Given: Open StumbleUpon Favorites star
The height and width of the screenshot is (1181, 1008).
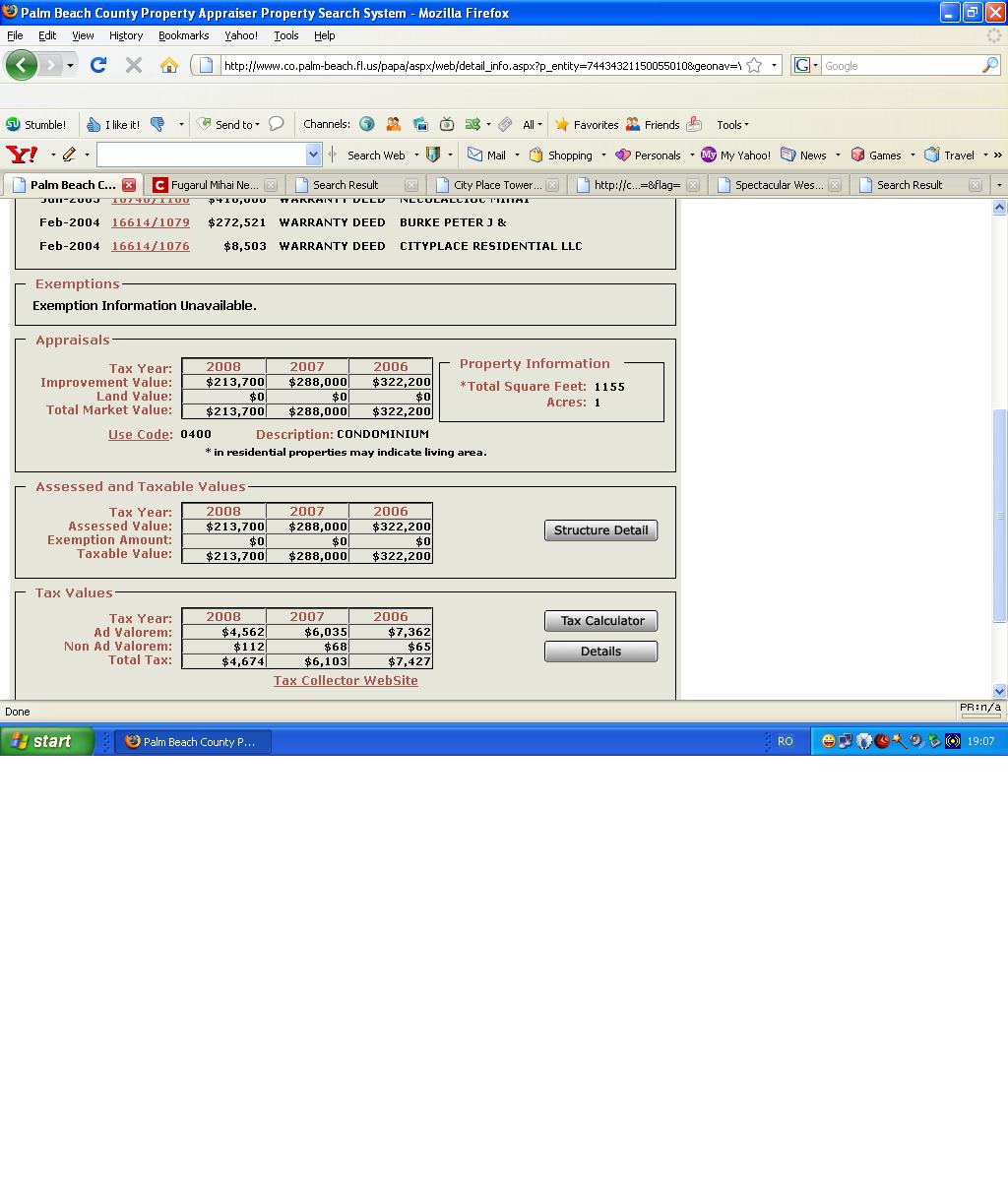Looking at the screenshot, I should [587, 125].
